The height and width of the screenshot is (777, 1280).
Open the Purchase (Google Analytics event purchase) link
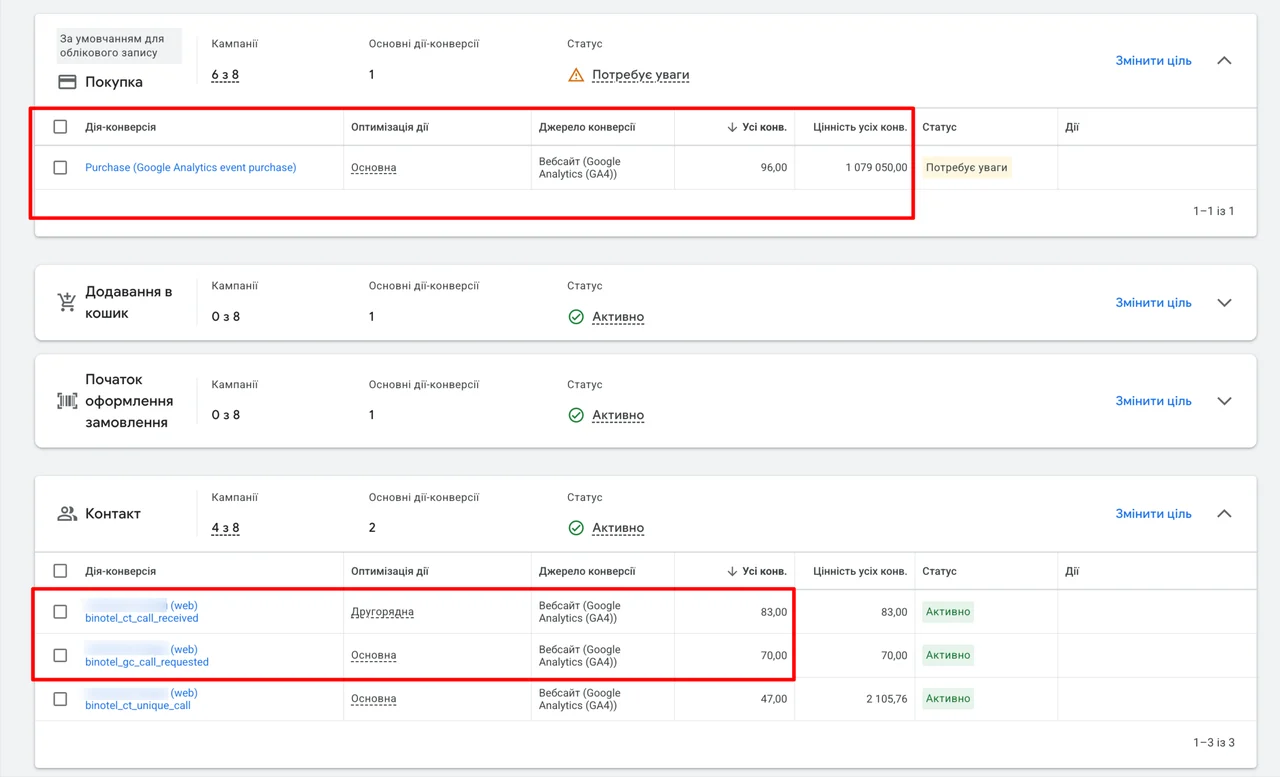click(191, 168)
